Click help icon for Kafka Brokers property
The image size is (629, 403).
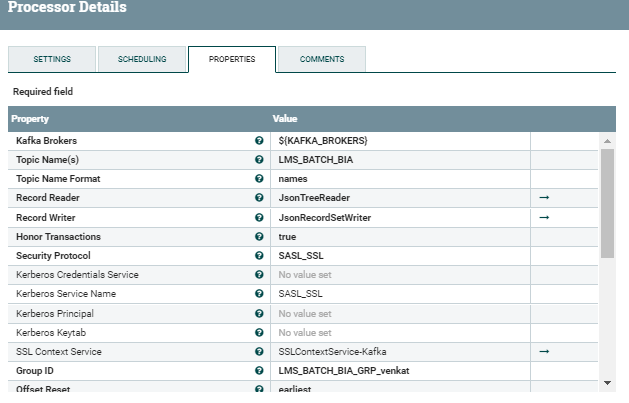259,141
